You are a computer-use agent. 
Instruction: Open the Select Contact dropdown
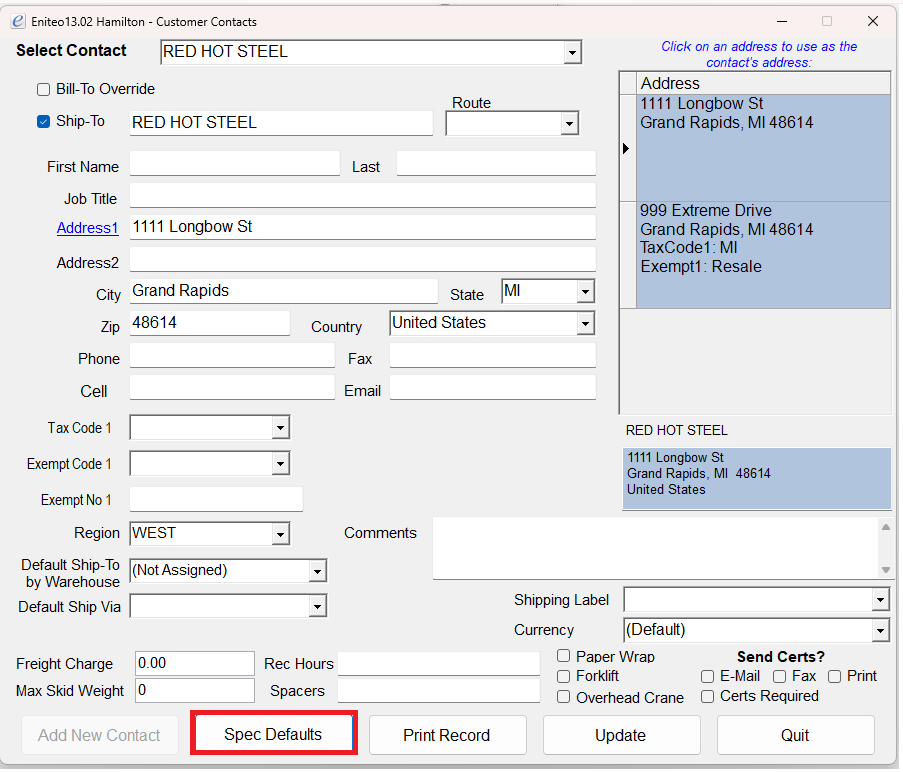pos(572,52)
